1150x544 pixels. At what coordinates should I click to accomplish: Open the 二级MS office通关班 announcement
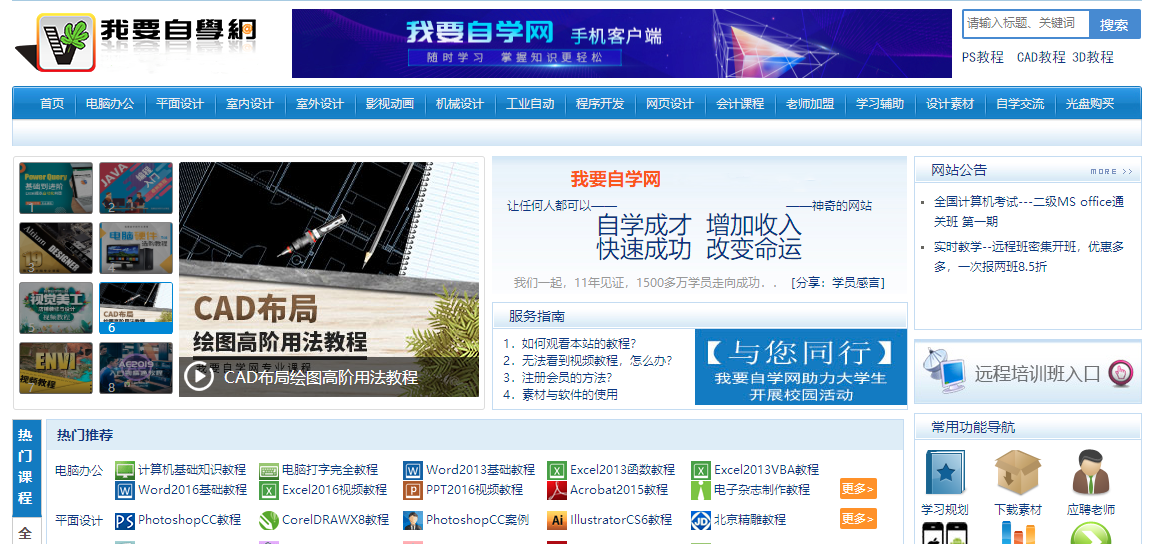pos(1028,212)
